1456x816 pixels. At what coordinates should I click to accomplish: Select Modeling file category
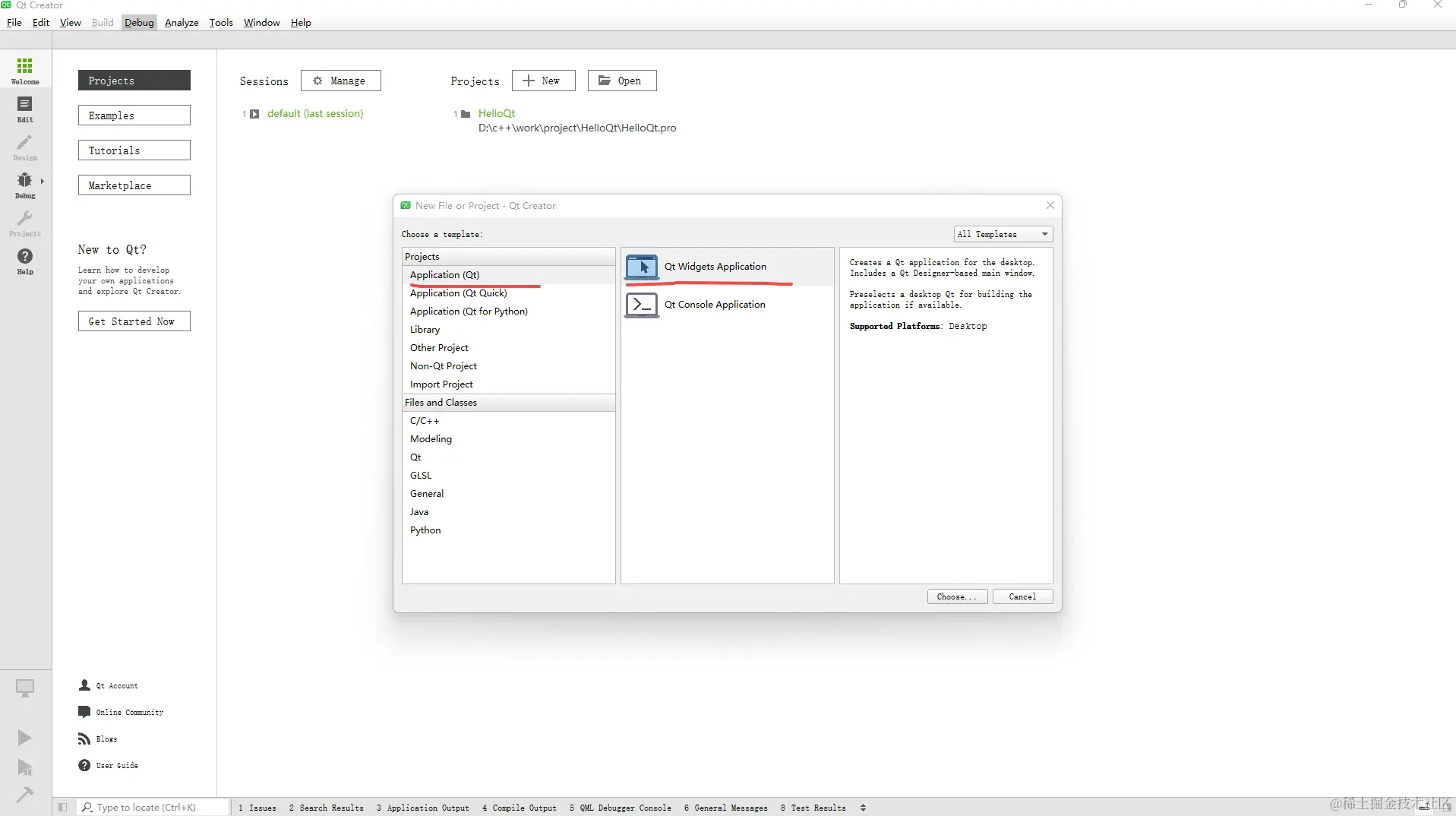508,439
